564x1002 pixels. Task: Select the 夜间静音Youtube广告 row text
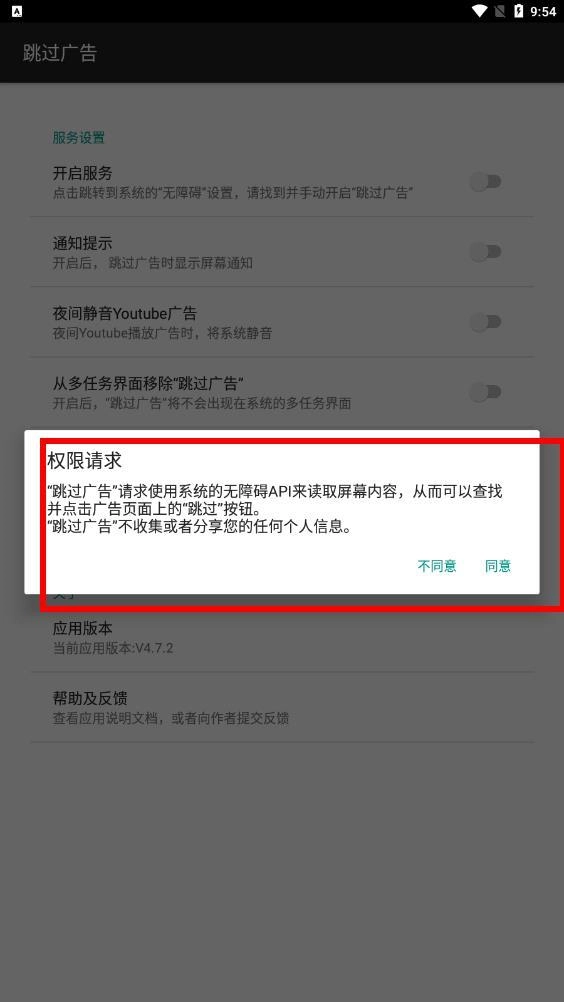tap(162, 323)
